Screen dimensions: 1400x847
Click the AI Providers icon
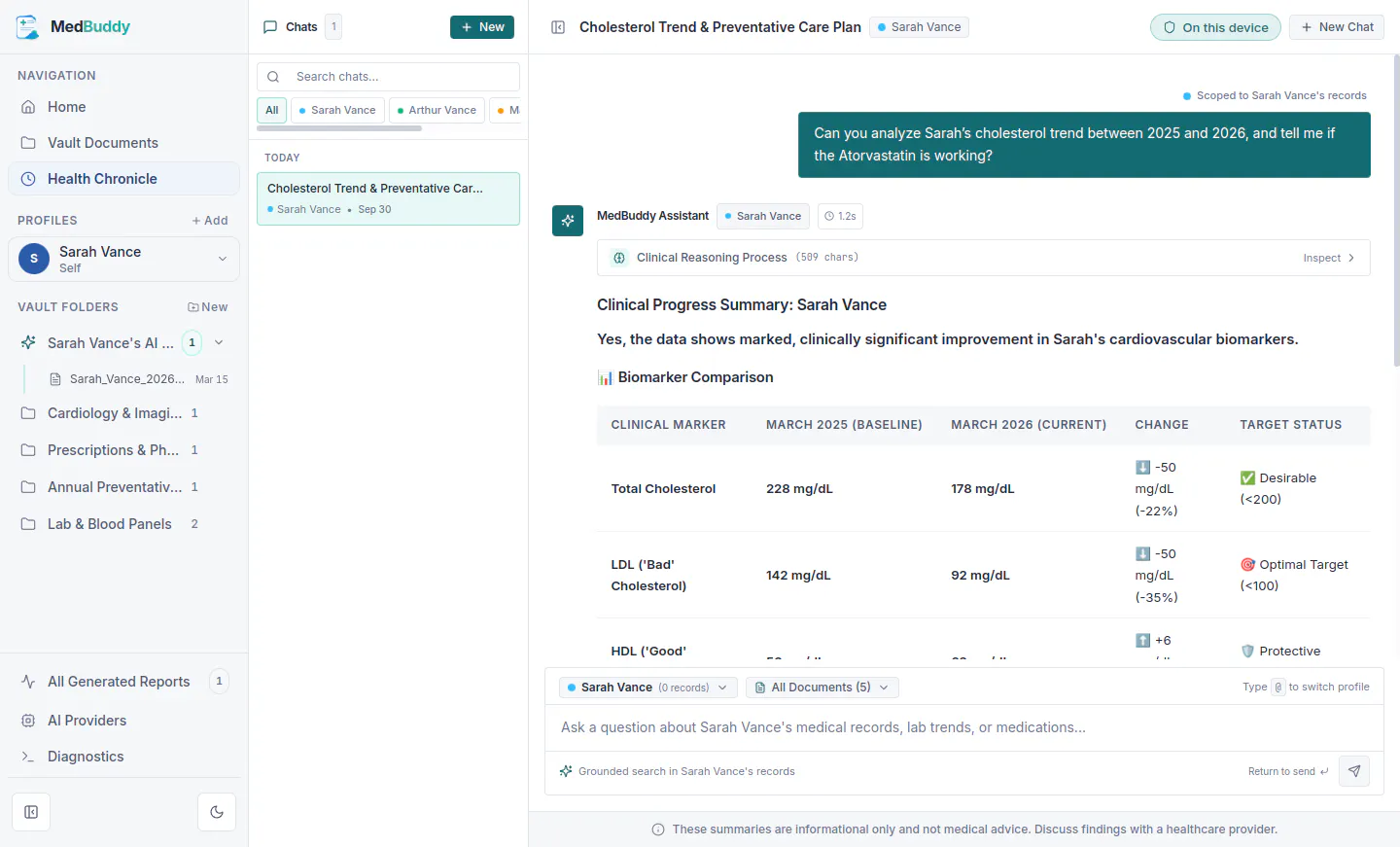coord(28,721)
